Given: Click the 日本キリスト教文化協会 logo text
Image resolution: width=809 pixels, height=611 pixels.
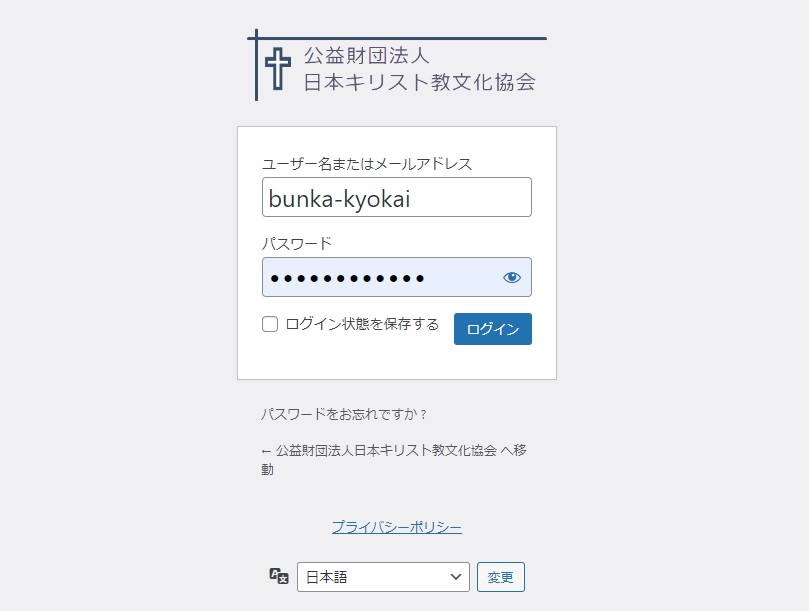Looking at the screenshot, I should tap(419, 83).
